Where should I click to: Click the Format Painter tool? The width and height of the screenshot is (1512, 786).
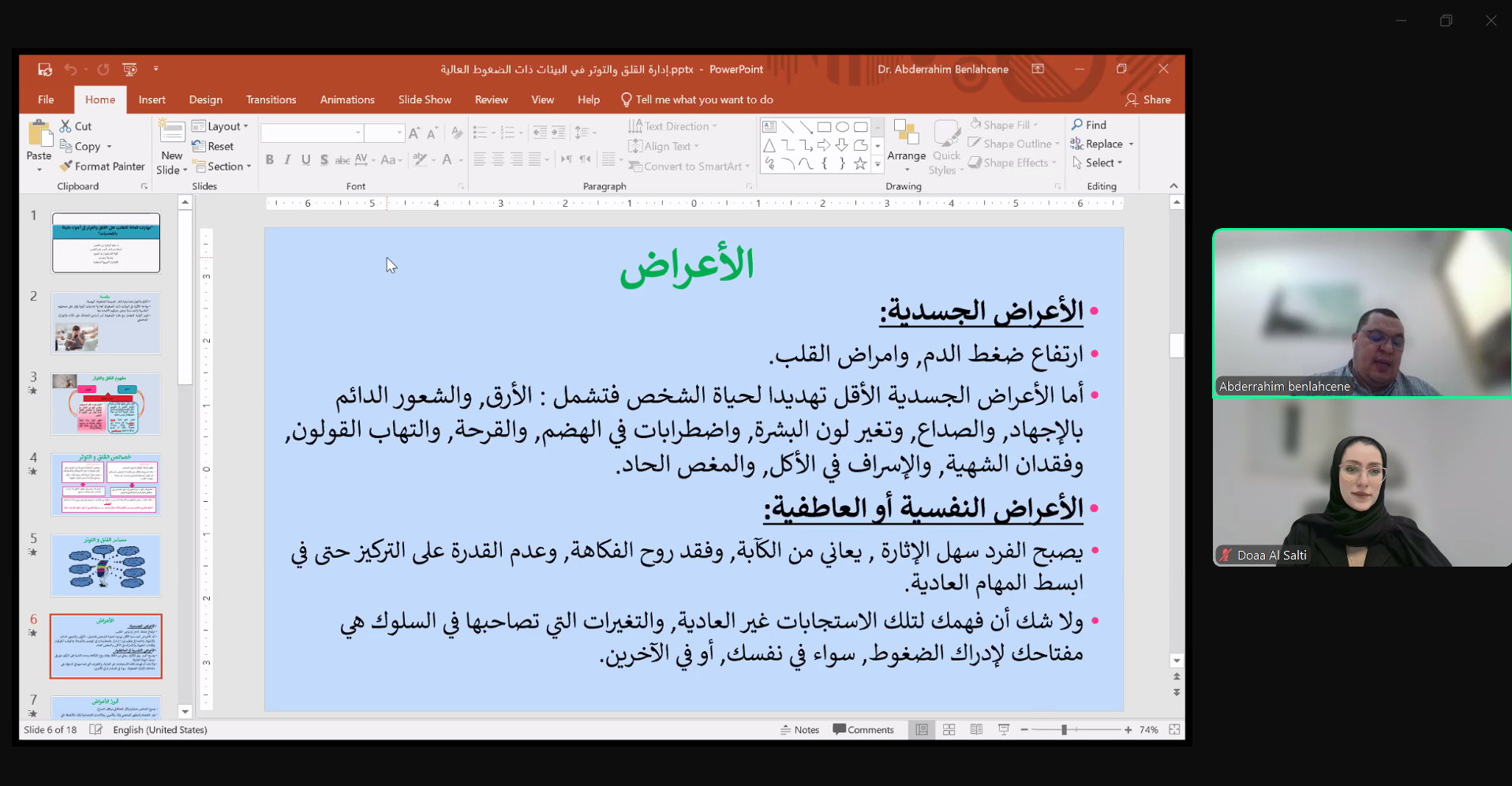pyautogui.click(x=102, y=167)
